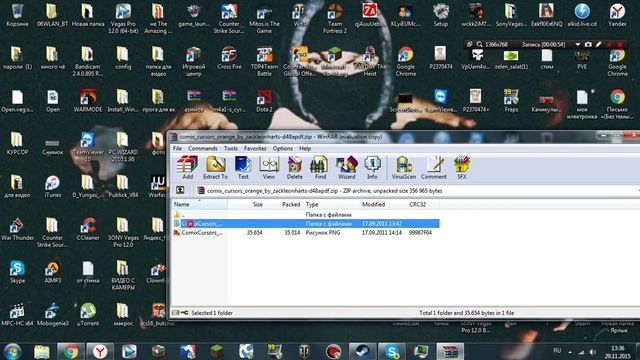This screenshot has width=640, height=360.
Task: Sort file list by Name column
Action: (199, 204)
